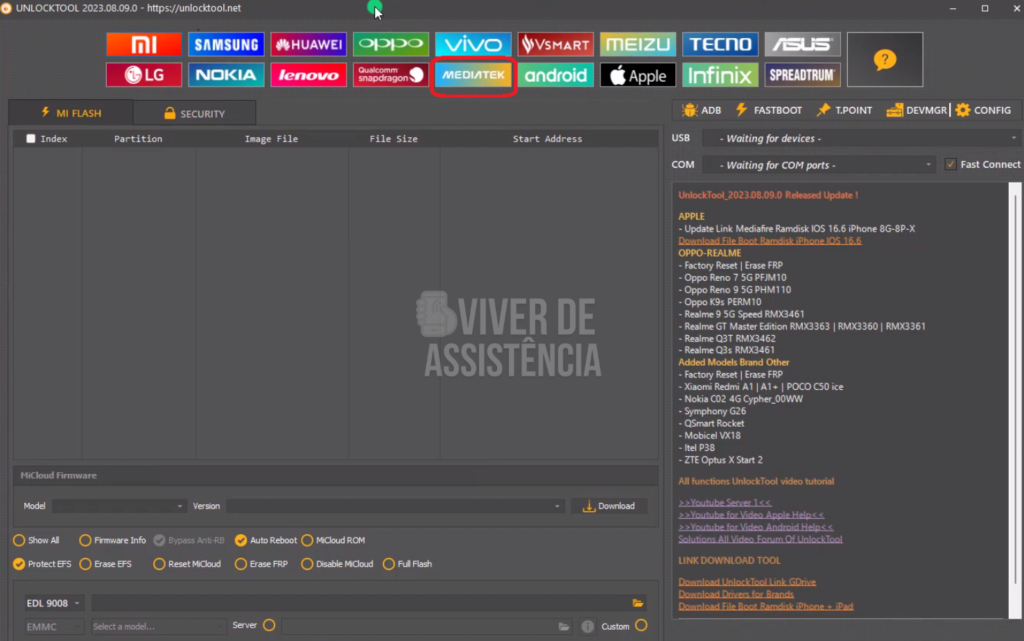Open the question mark help tile

(885, 59)
